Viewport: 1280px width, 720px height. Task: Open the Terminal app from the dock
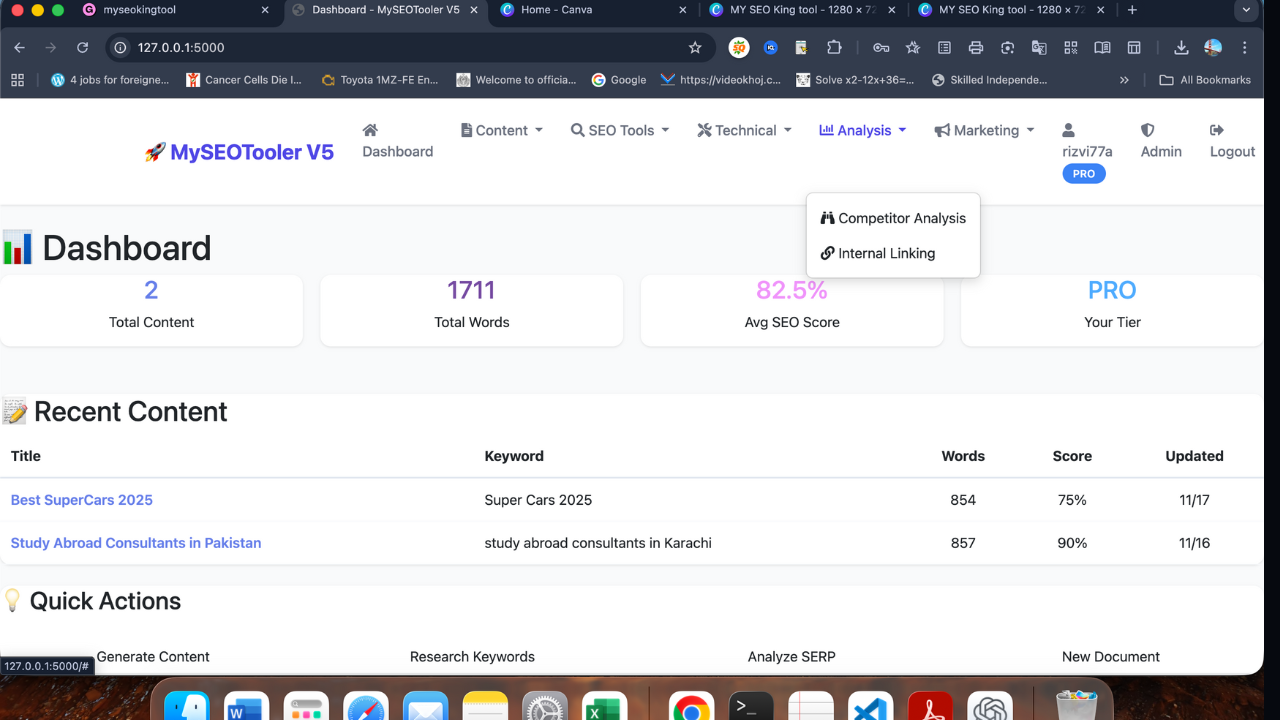(x=750, y=705)
